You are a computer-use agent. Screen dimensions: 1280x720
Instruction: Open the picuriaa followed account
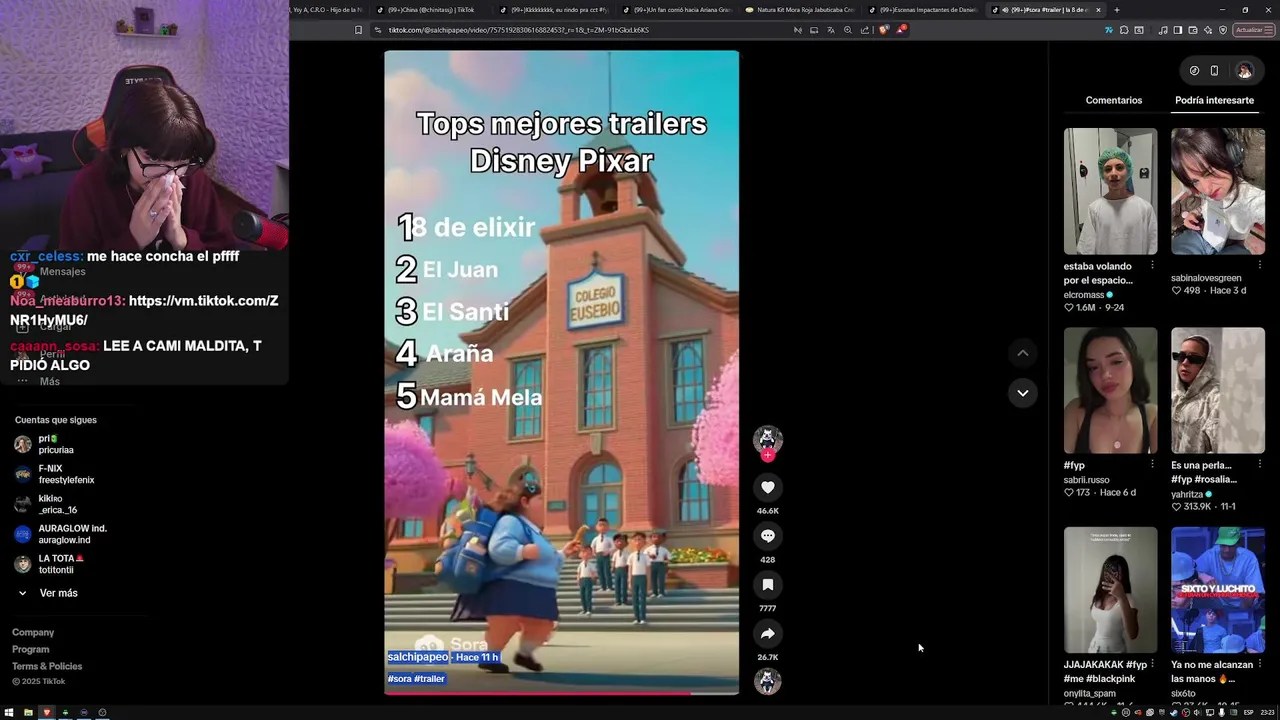pyautogui.click(x=56, y=445)
